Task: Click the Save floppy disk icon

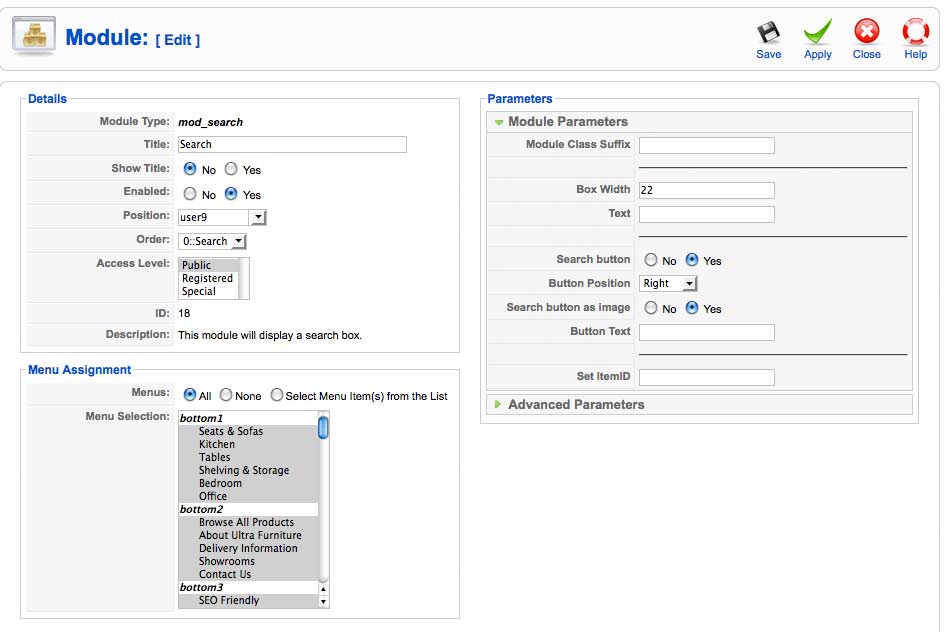Action: pos(768,32)
